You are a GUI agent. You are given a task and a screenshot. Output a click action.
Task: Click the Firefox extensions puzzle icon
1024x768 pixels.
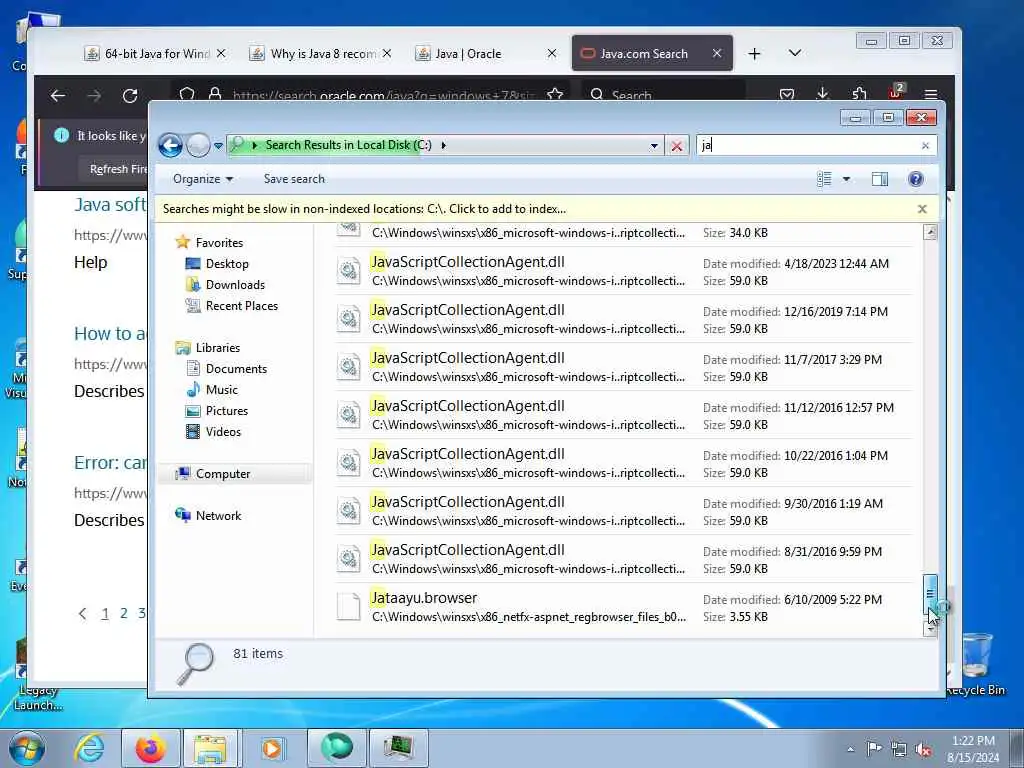click(x=859, y=95)
